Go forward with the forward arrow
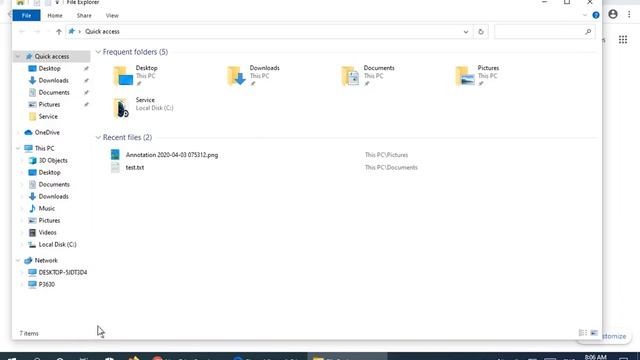 [x=37, y=31]
